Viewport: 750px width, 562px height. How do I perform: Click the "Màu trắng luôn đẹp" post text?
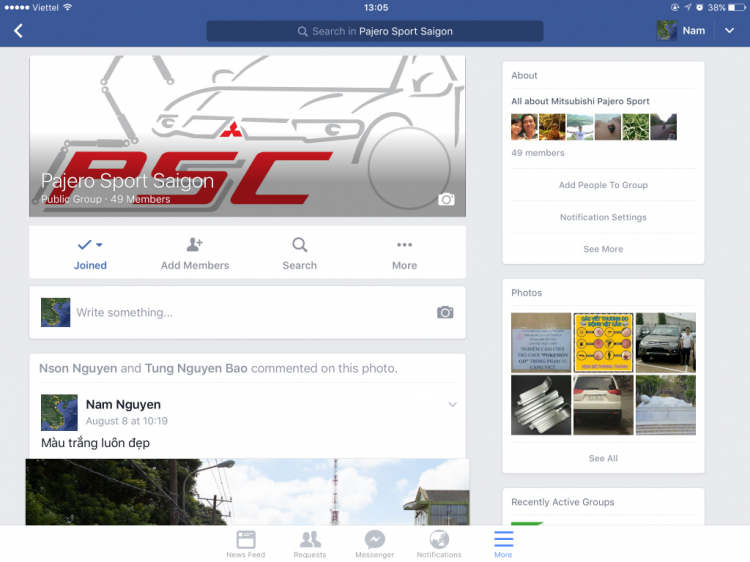(x=96, y=443)
